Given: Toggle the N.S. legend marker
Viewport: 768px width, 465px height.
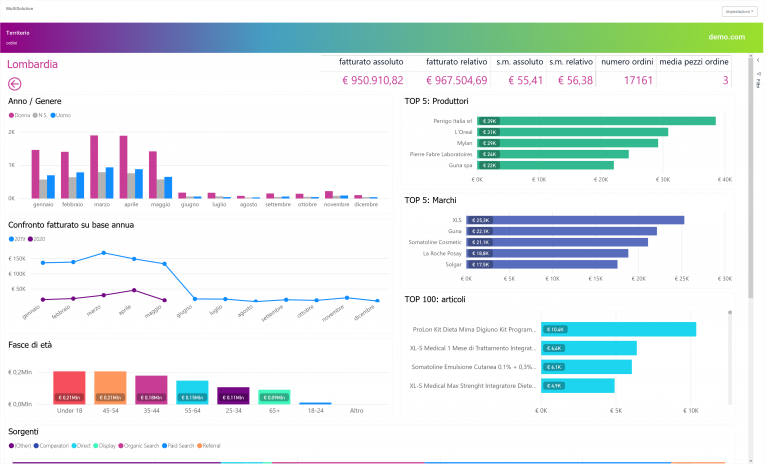Looking at the screenshot, I should pos(35,115).
